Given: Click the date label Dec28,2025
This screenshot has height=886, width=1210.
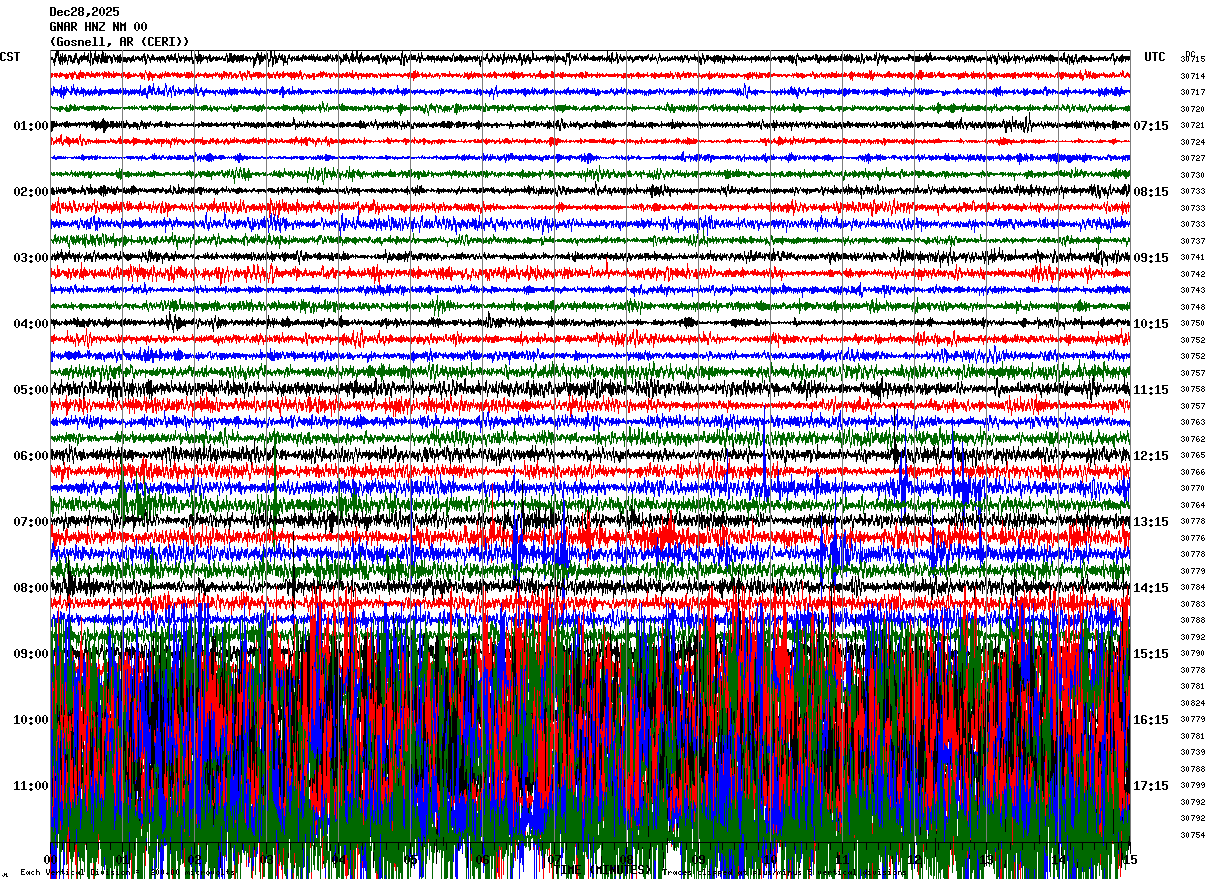Looking at the screenshot, I should point(84,12).
